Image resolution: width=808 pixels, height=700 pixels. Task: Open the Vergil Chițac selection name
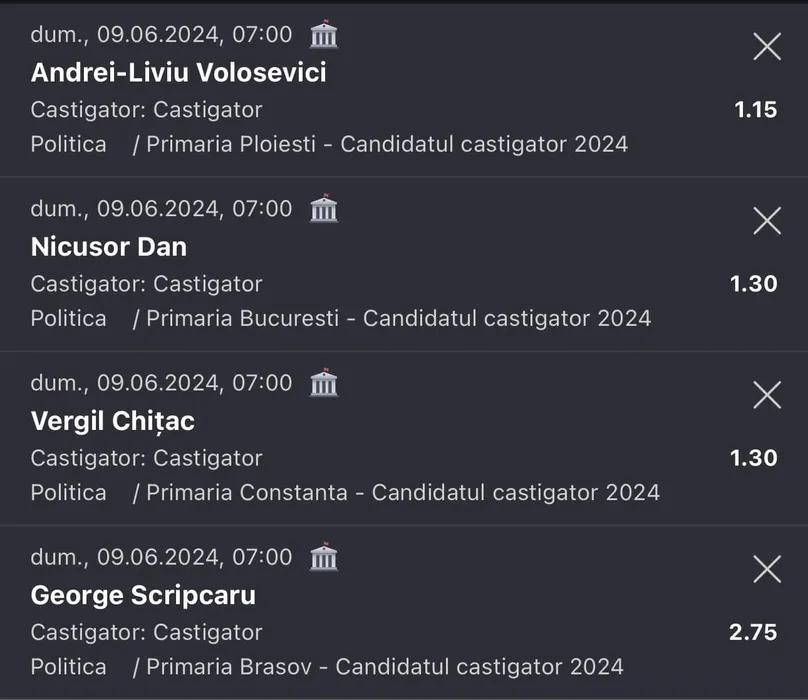113,421
